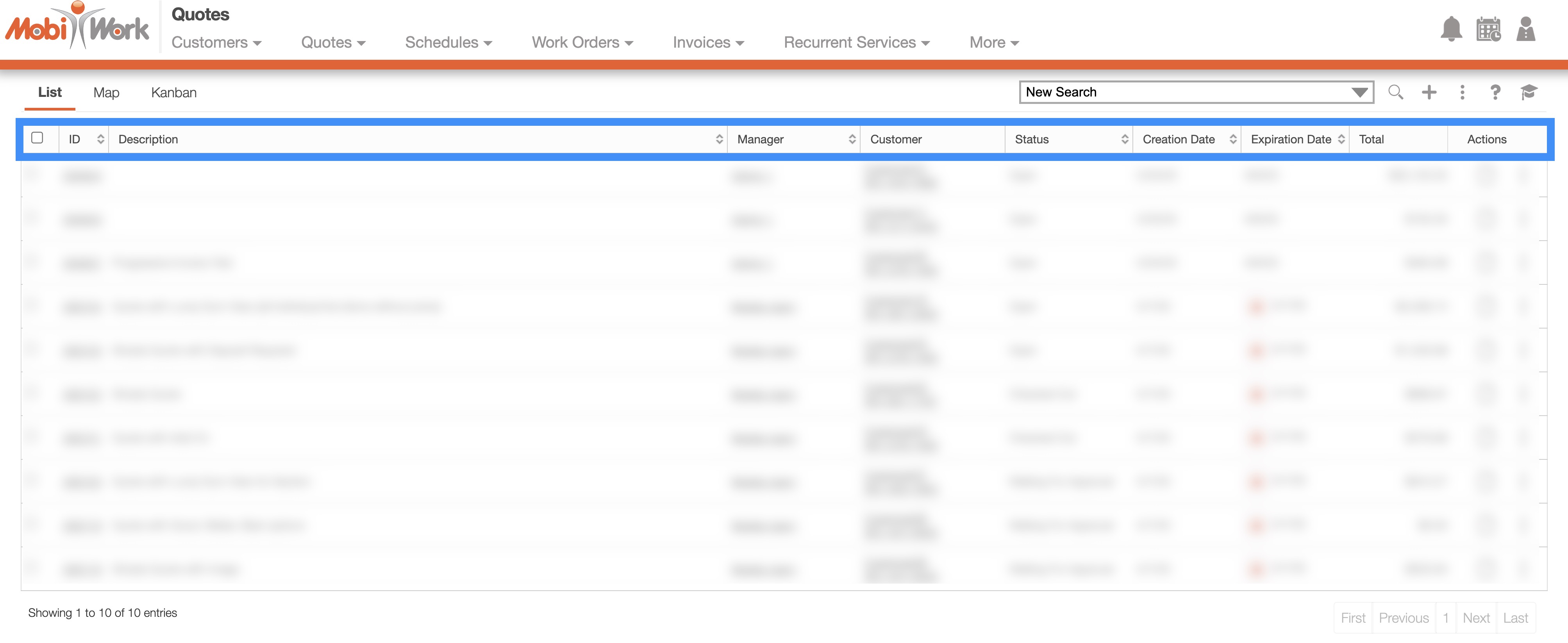Open the vertical three-dot options menu

point(1462,92)
